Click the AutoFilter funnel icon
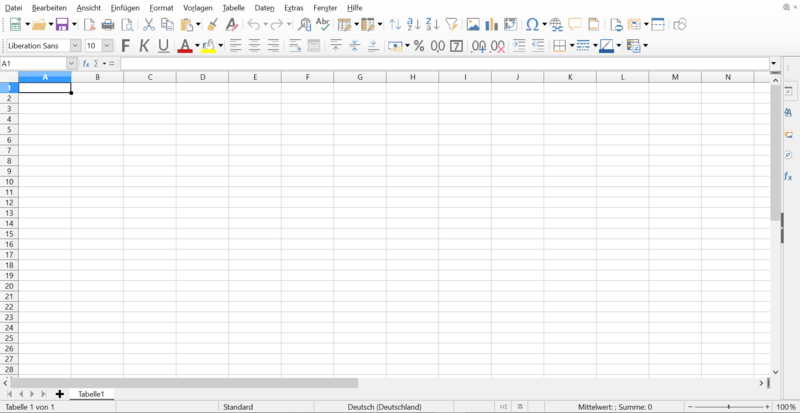This screenshot has width=800, height=413. [451, 24]
